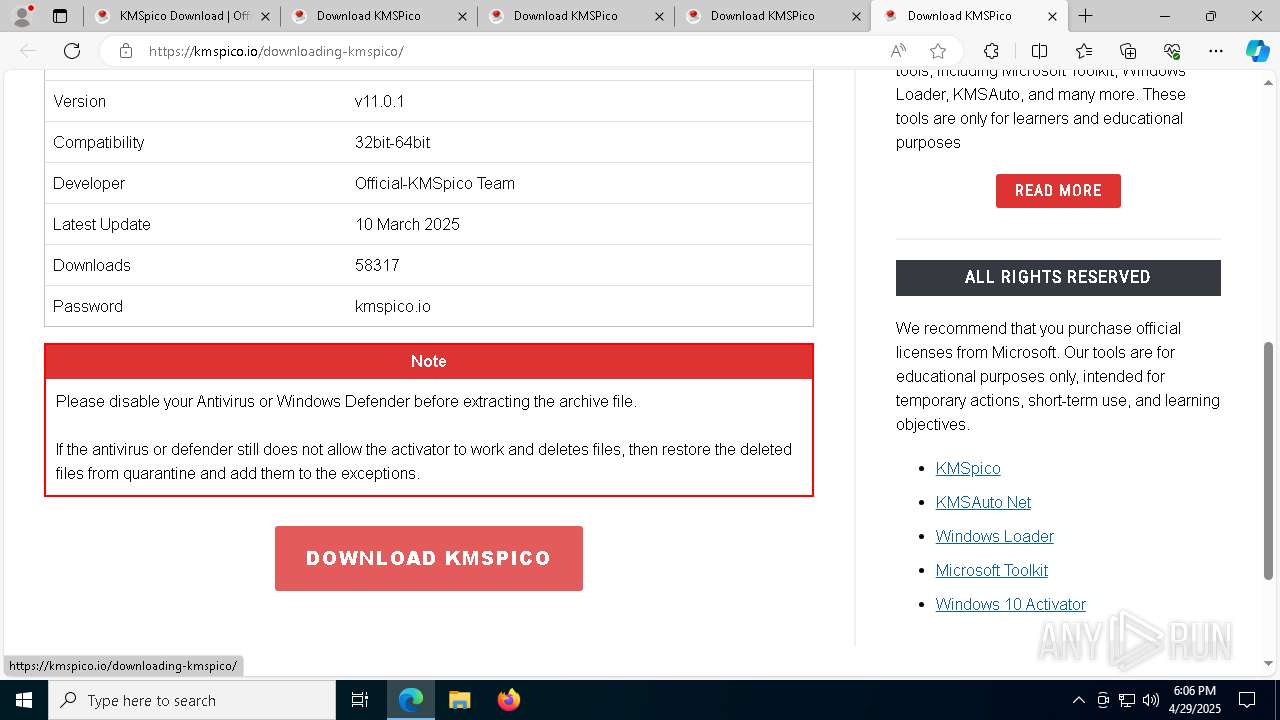Image resolution: width=1280 pixels, height=720 pixels.
Task: Open the KMSpico sidebar link
Action: tap(968, 468)
